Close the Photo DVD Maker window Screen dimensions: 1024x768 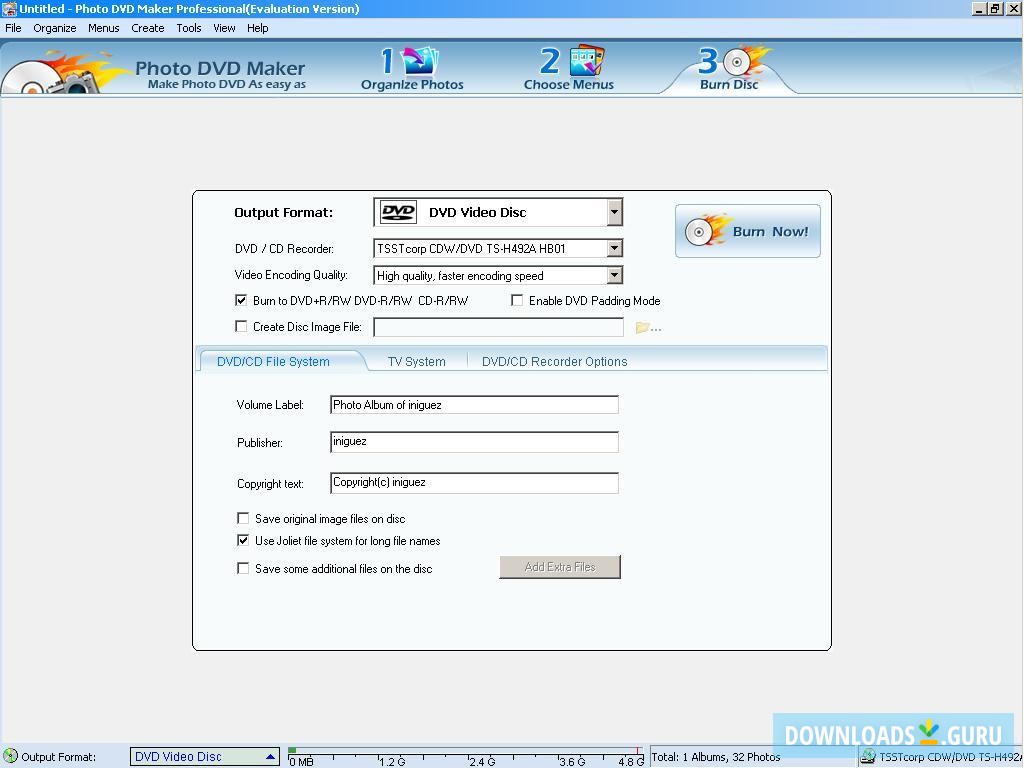point(1014,8)
